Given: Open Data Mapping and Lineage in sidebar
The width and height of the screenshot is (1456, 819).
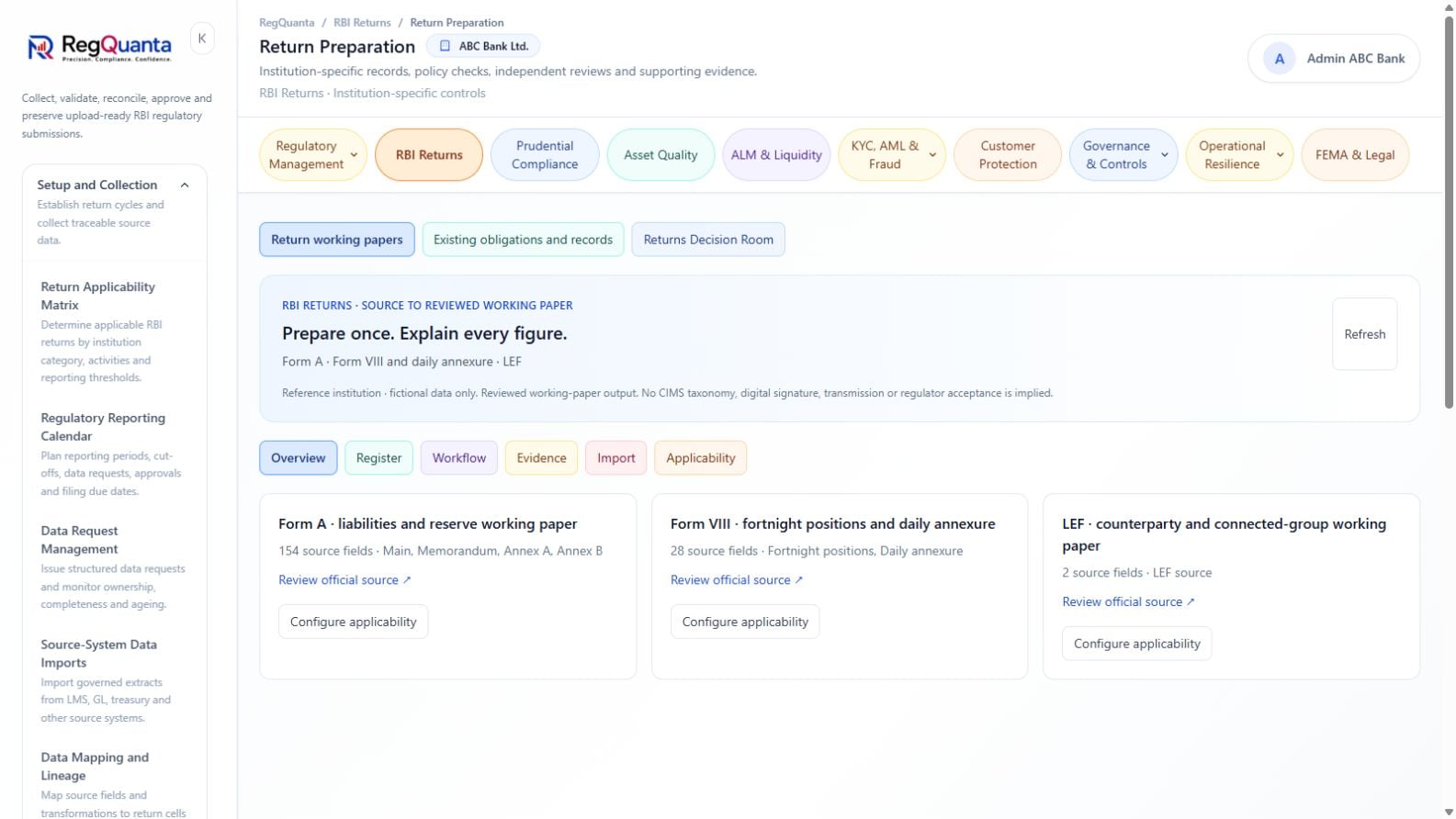Looking at the screenshot, I should pyautogui.click(x=115, y=785).
